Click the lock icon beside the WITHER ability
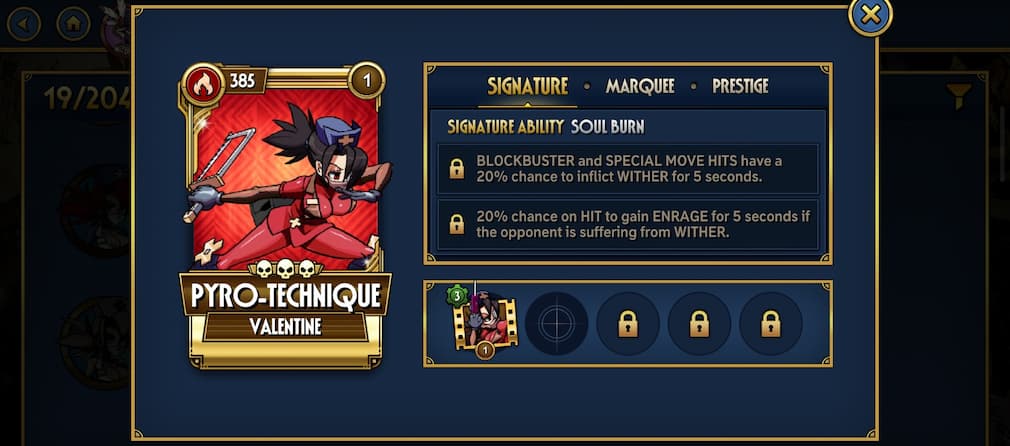This screenshot has height=446, width=1010. (x=457, y=169)
